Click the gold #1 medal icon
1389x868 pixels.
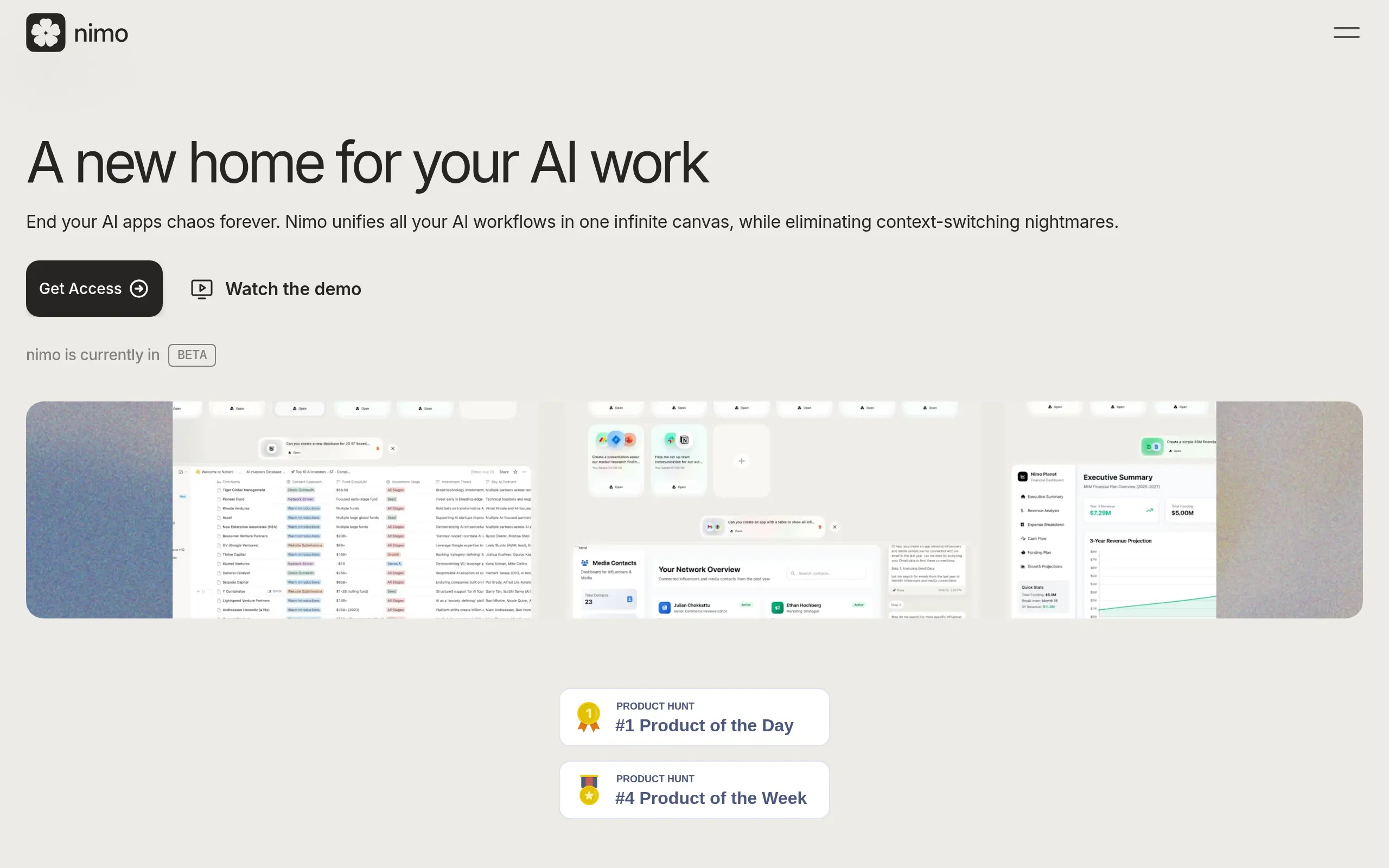click(x=588, y=717)
